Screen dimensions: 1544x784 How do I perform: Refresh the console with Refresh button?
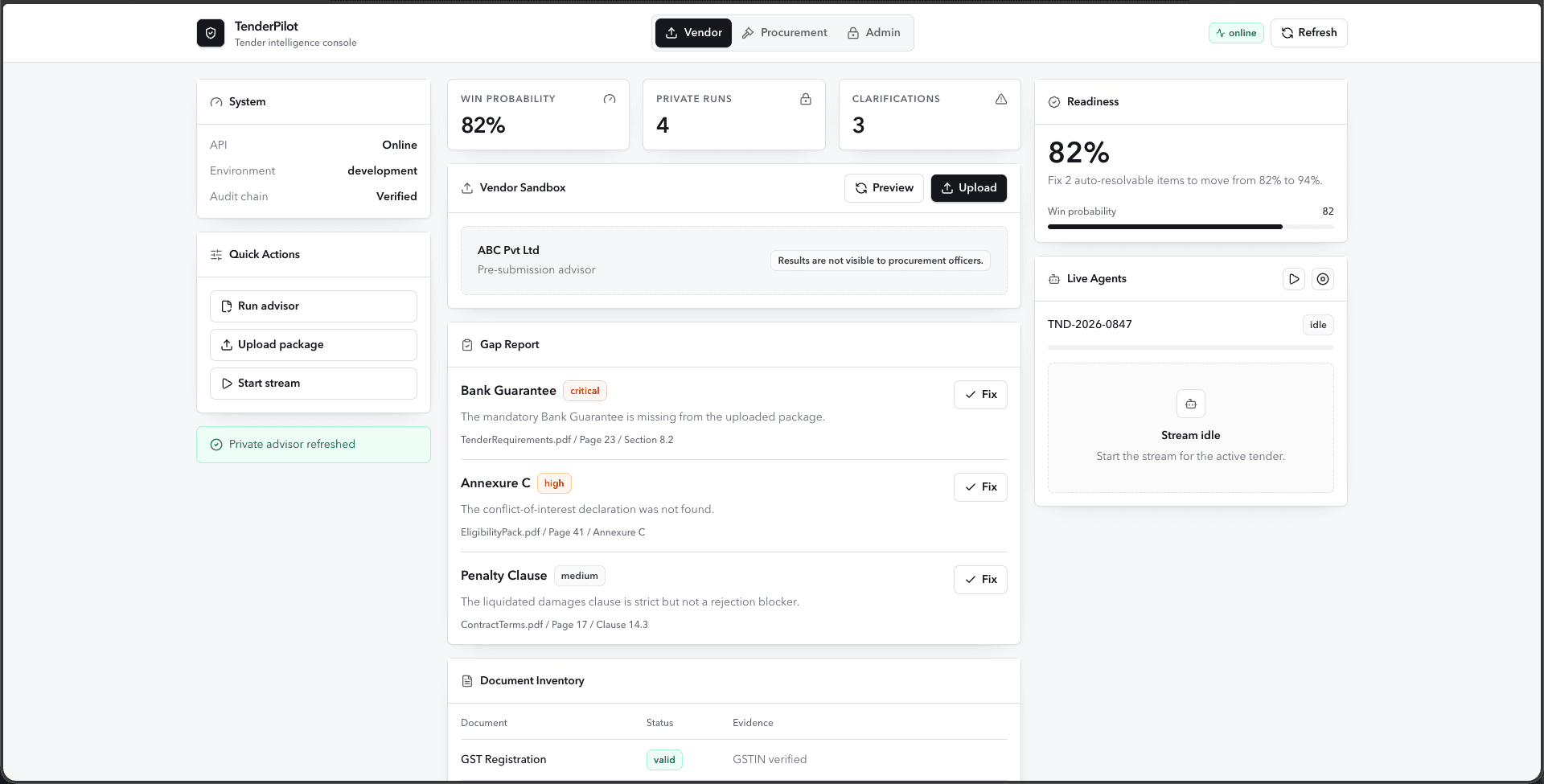1308,33
